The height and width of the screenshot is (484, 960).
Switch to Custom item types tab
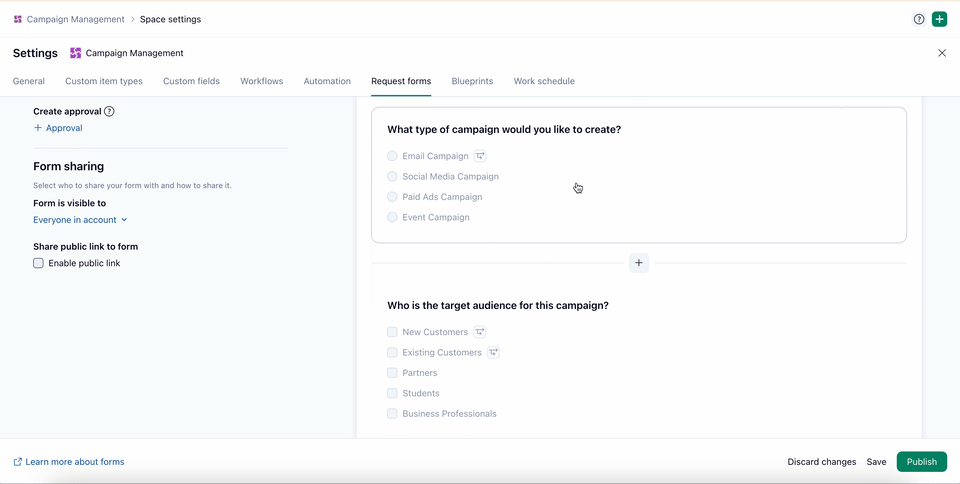[104, 81]
